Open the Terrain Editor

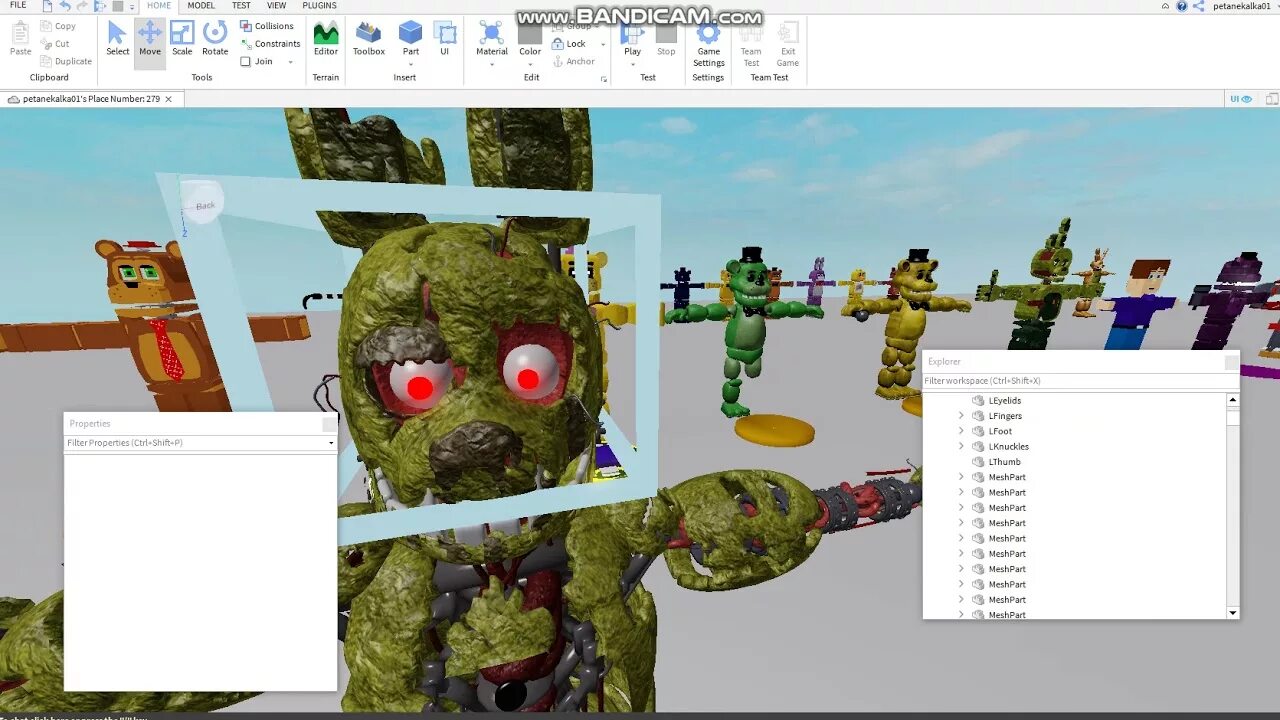[x=326, y=39]
